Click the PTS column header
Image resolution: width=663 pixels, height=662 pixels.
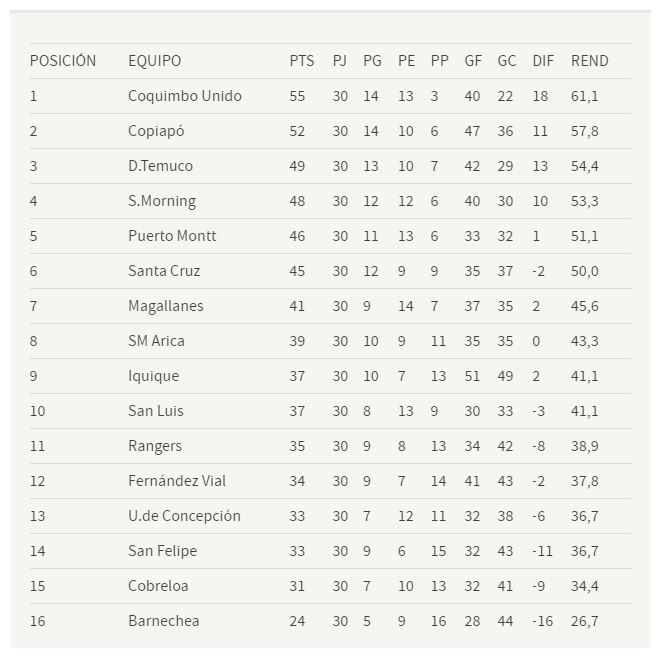click(301, 61)
